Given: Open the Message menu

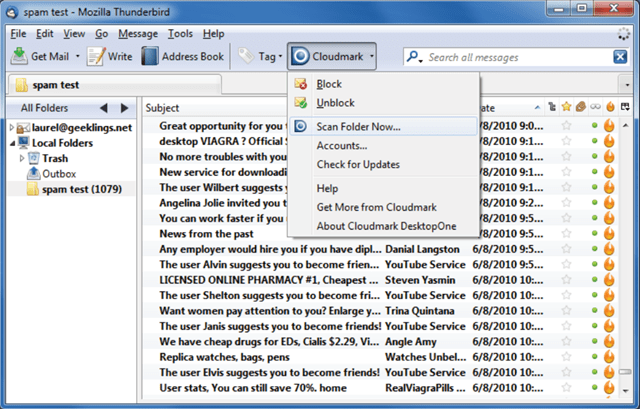Looking at the screenshot, I should 138,34.
